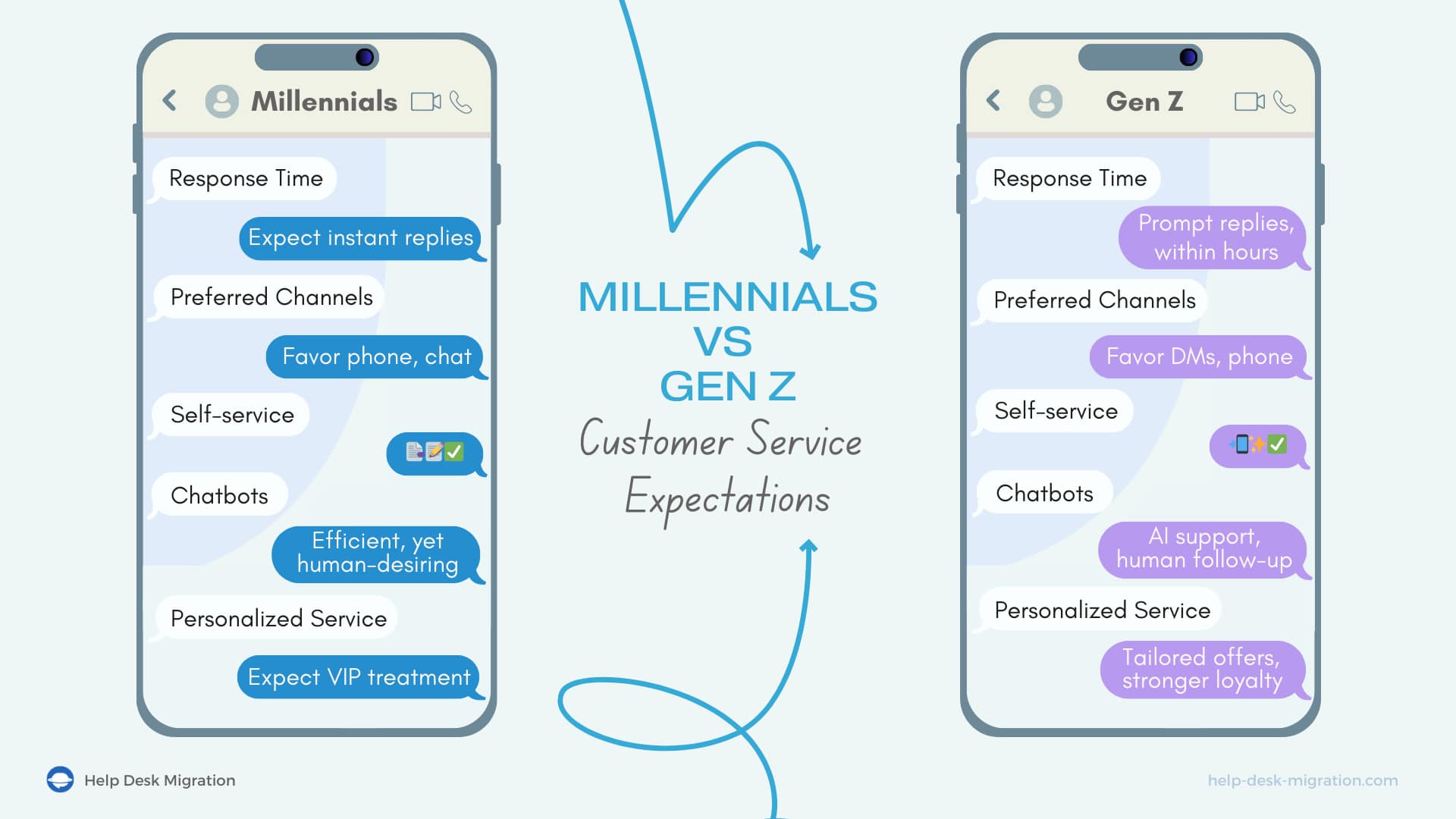Image resolution: width=1456 pixels, height=819 pixels.
Task: Click the Help Desk Migration logo button
Action: coord(51,779)
